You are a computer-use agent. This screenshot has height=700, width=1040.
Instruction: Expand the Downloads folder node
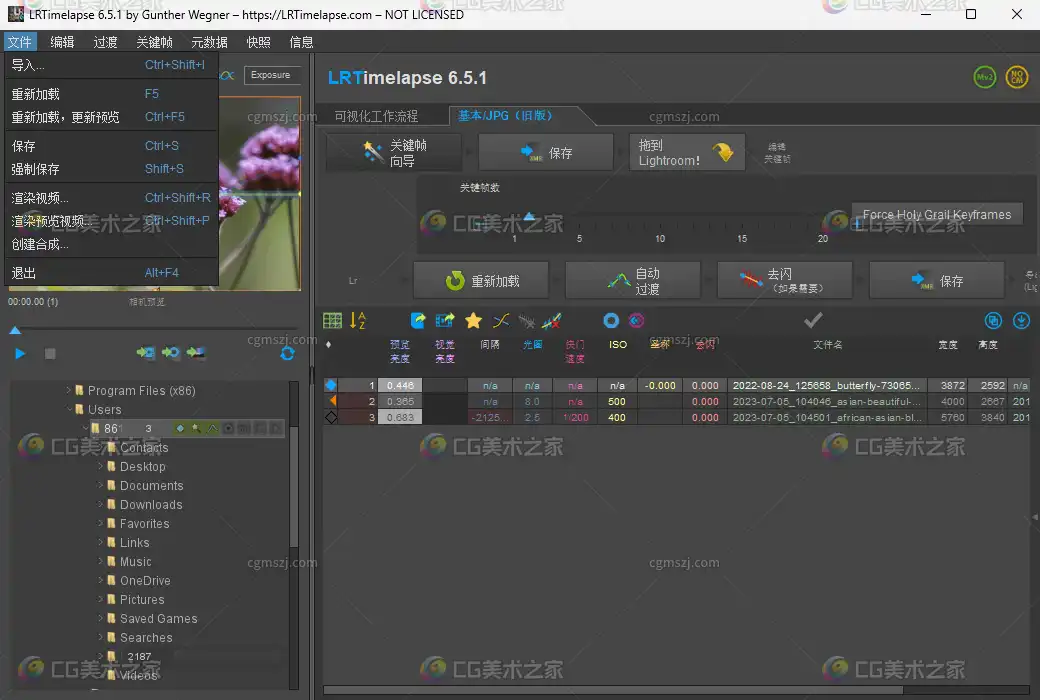101,505
